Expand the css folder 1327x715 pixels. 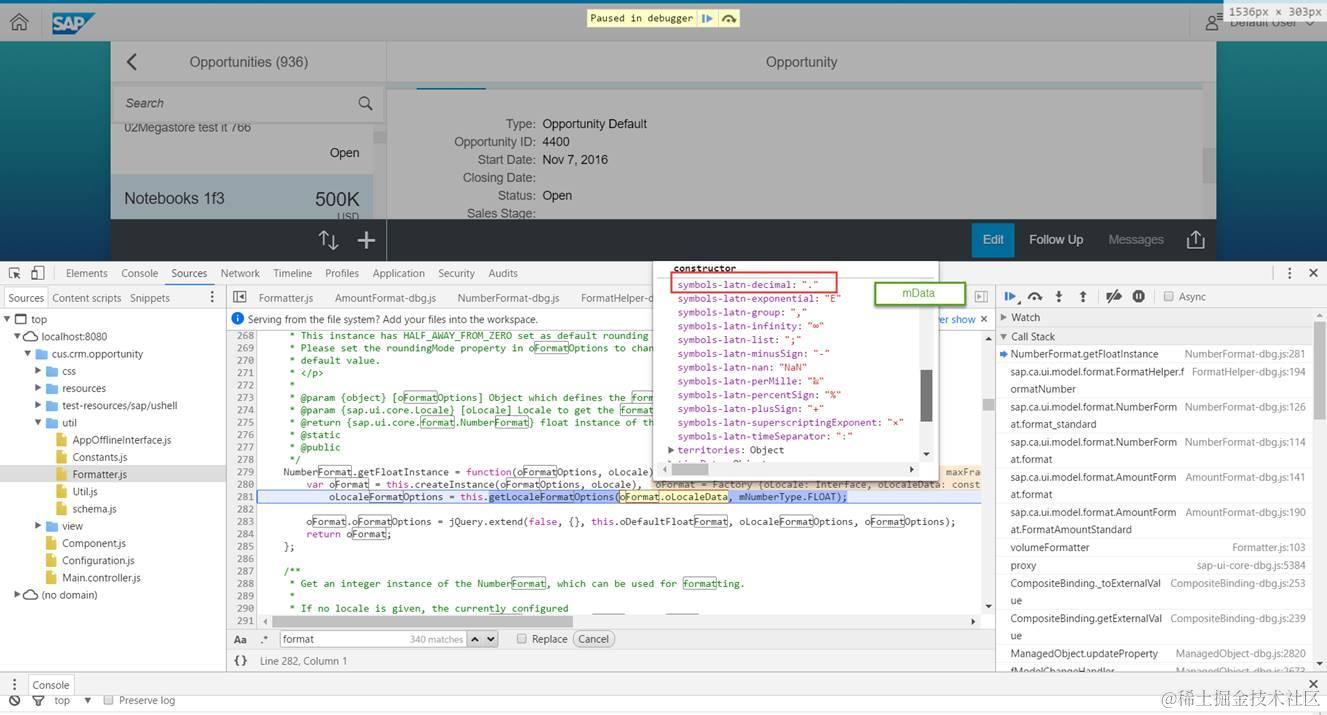38,371
